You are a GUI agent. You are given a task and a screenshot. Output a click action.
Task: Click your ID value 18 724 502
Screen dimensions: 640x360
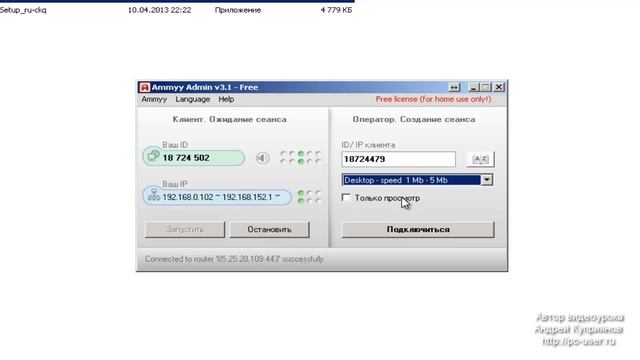pyautogui.click(x=186, y=158)
